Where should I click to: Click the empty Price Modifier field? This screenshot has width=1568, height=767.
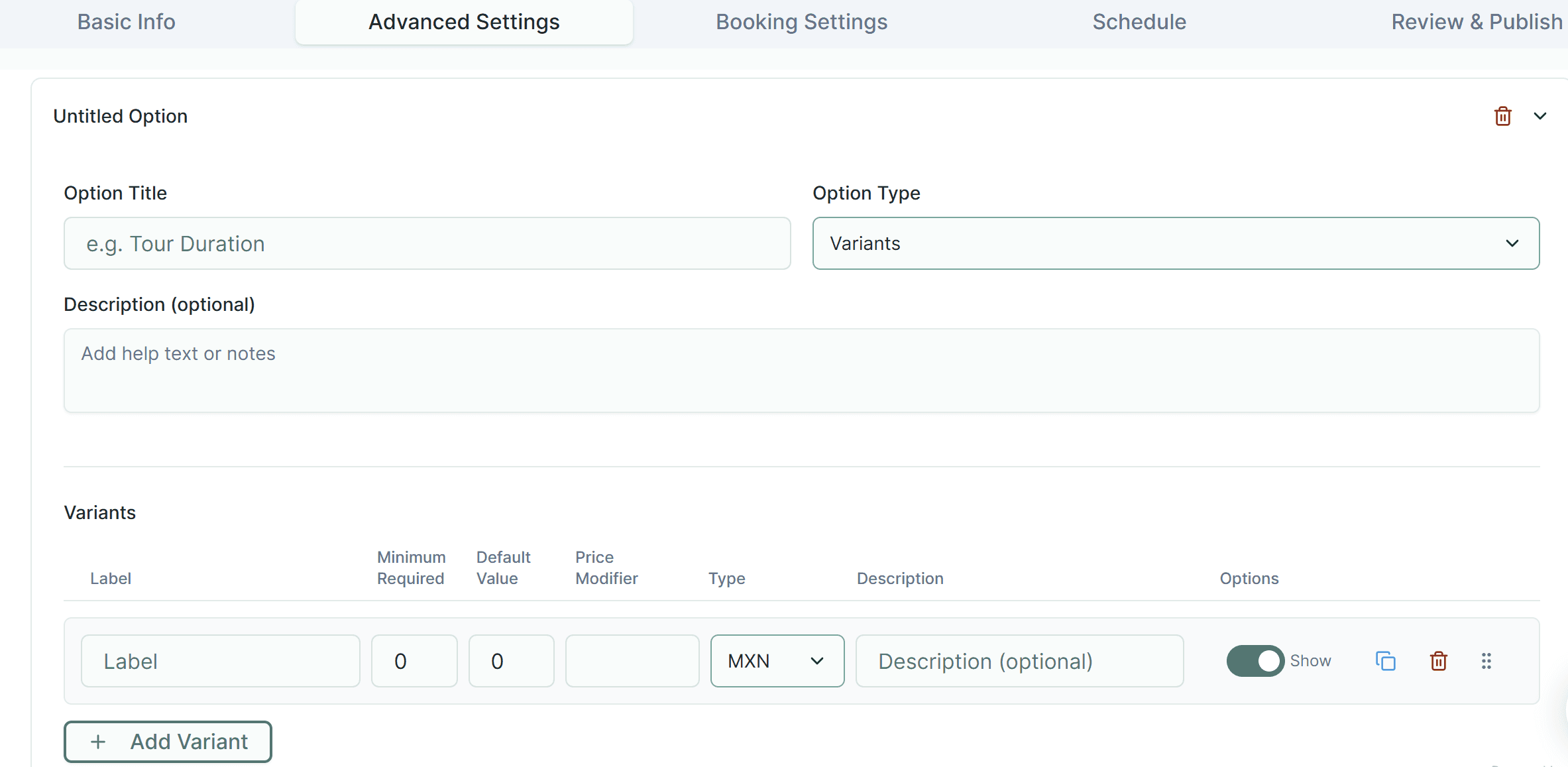click(632, 661)
